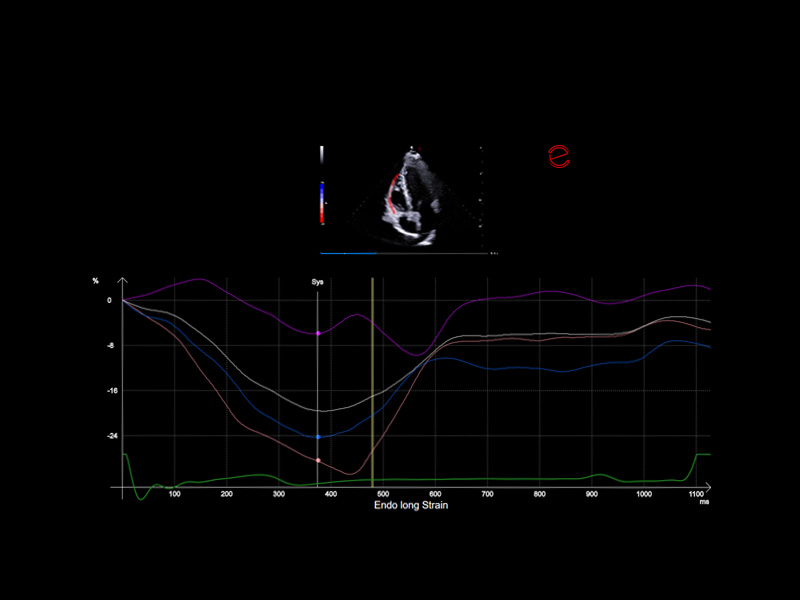This screenshot has height=600, width=800.
Task: Click the Endo long Strain title
Action: [x=411, y=507]
